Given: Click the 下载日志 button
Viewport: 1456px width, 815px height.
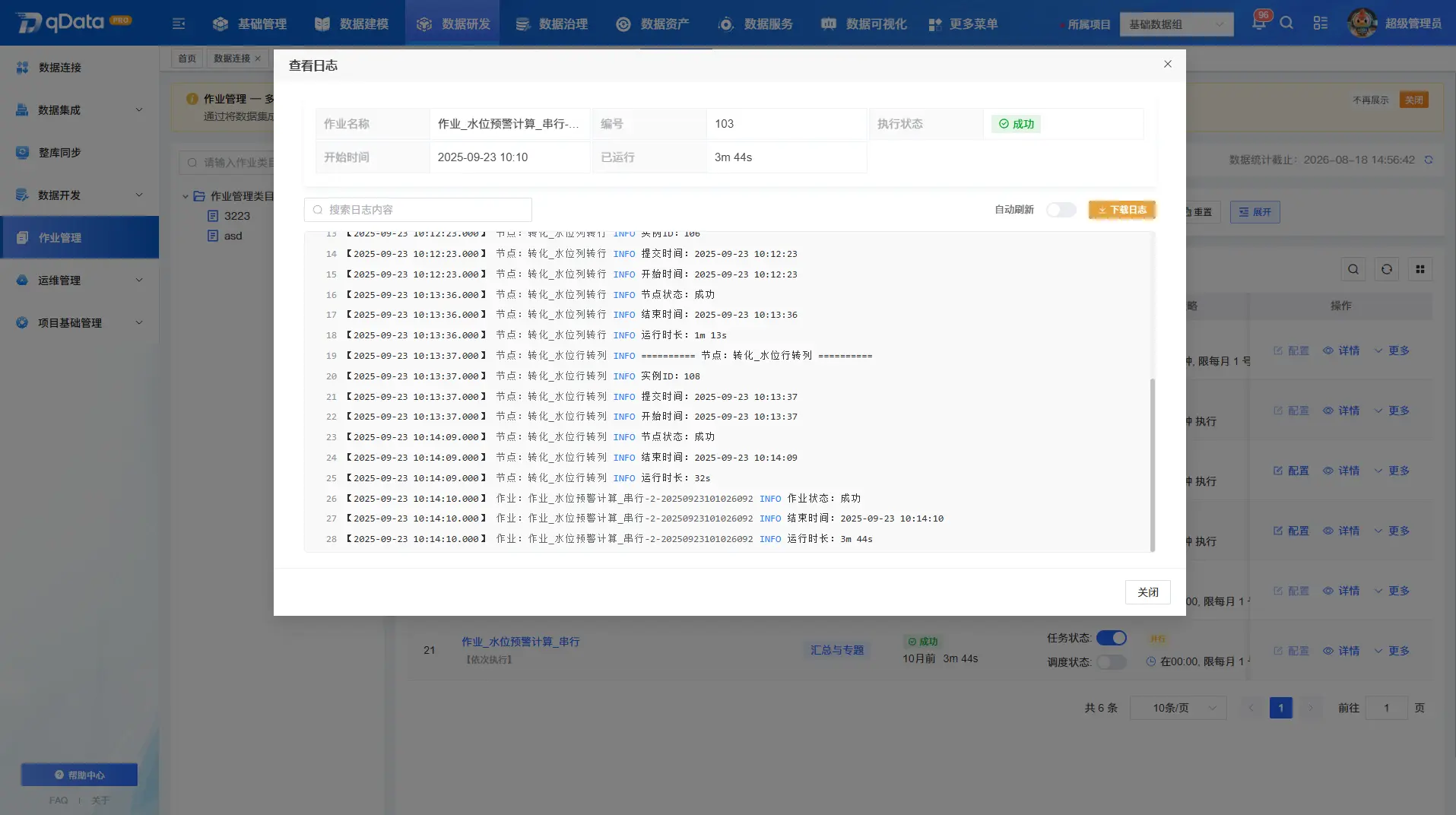Looking at the screenshot, I should click(x=1121, y=210).
